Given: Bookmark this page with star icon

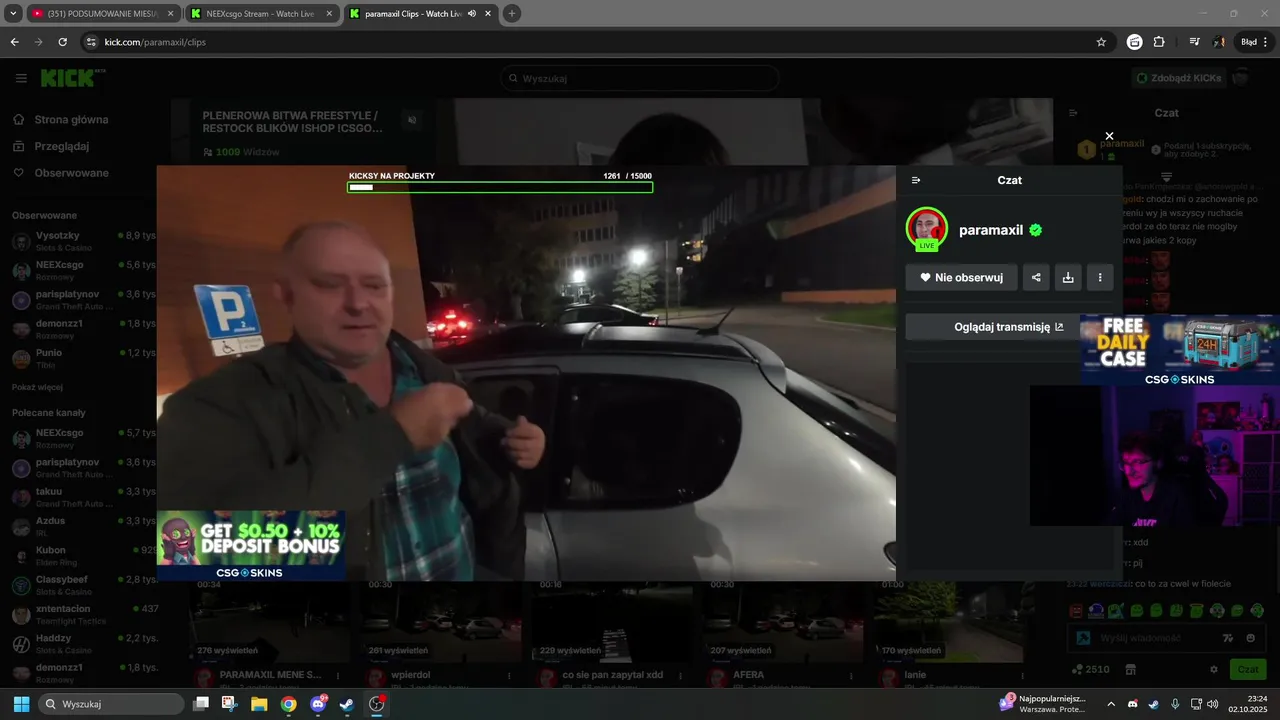Looking at the screenshot, I should tap(1101, 42).
